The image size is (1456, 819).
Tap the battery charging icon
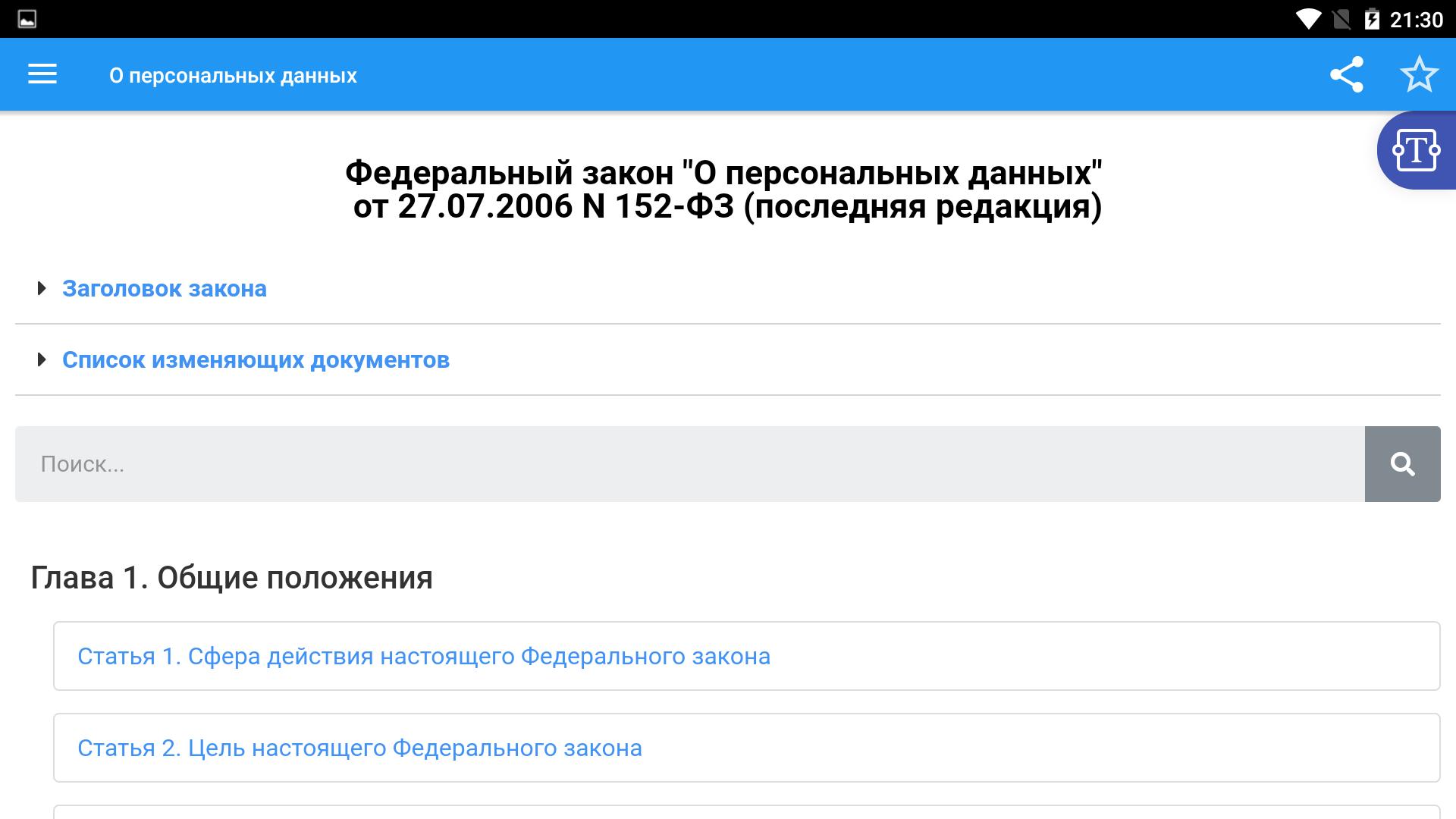click(x=1371, y=19)
